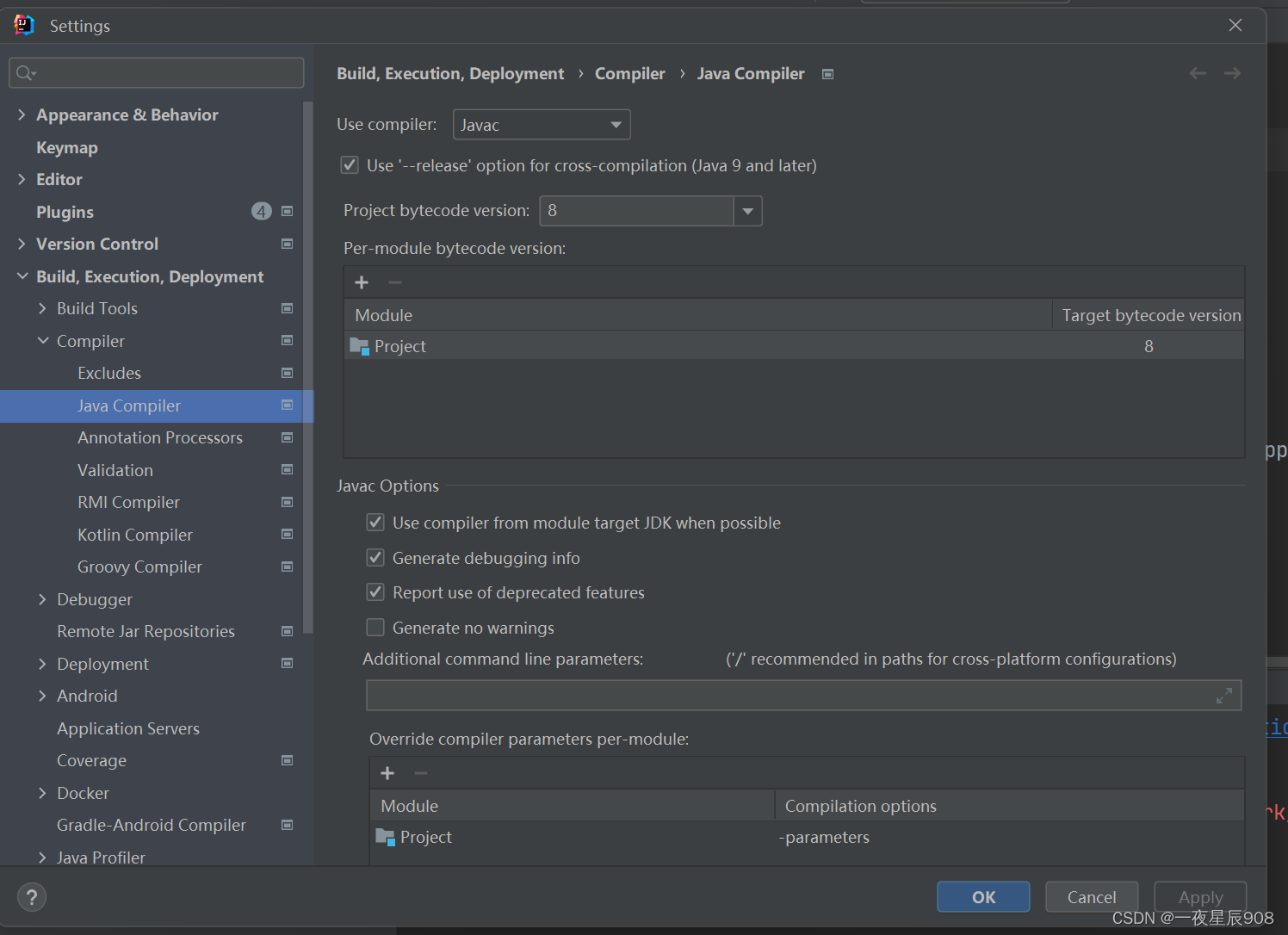This screenshot has height=935, width=1288.
Task: Open the Kotlin Compiler settings page
Action: pyautogui.click(x=135, y=535)
